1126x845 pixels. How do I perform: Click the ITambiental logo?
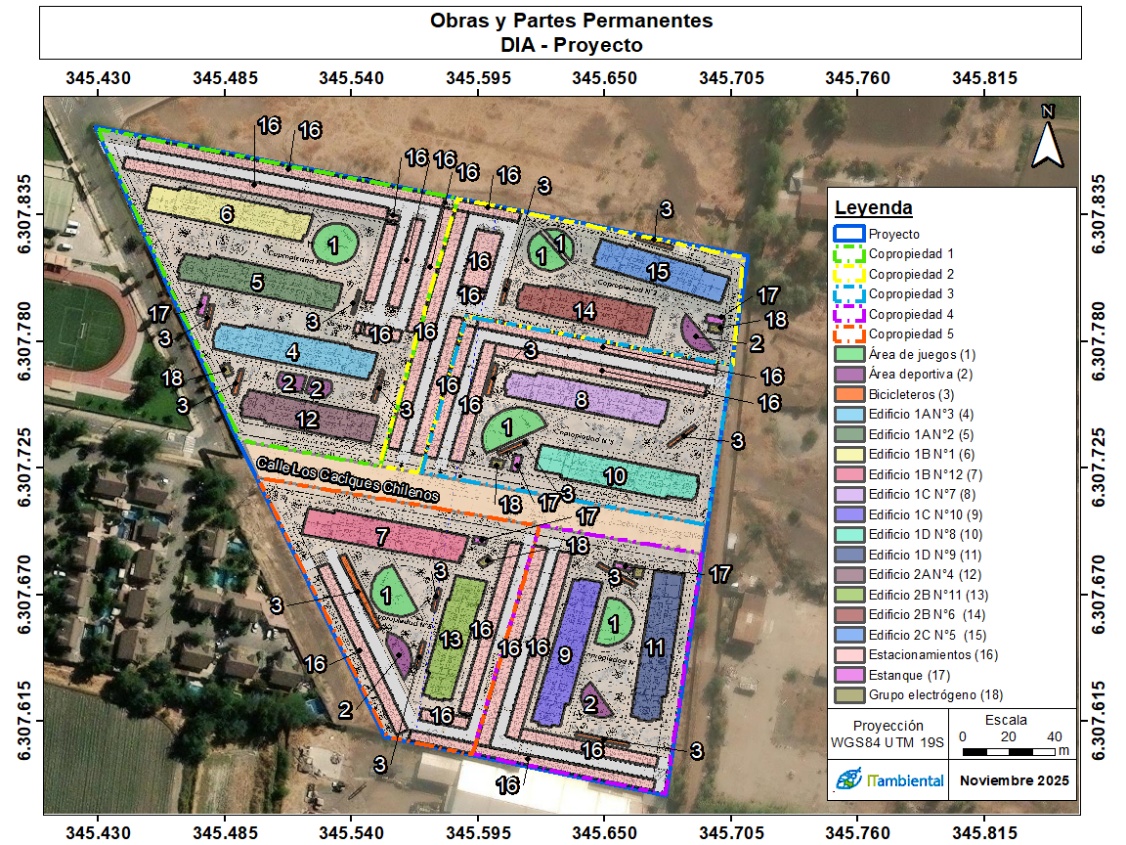[889, 779]
